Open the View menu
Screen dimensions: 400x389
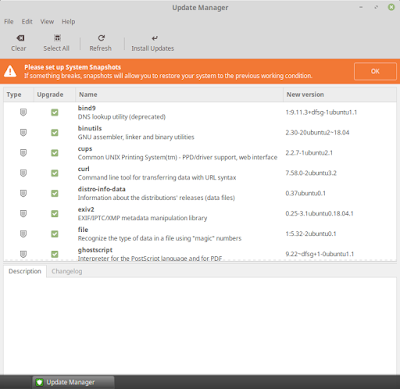tap(47, 22)
